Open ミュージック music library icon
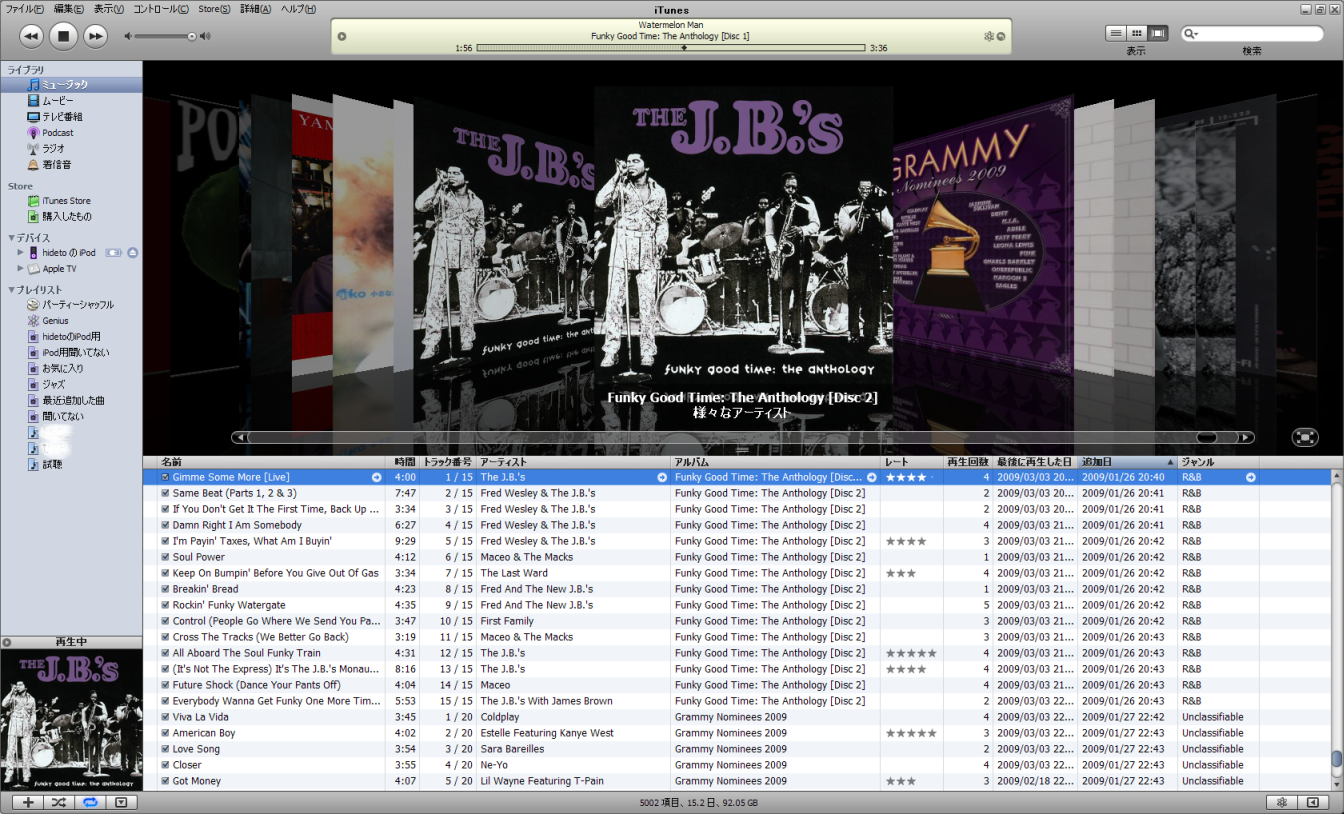 pyautogui.click(x=34, y=85)
